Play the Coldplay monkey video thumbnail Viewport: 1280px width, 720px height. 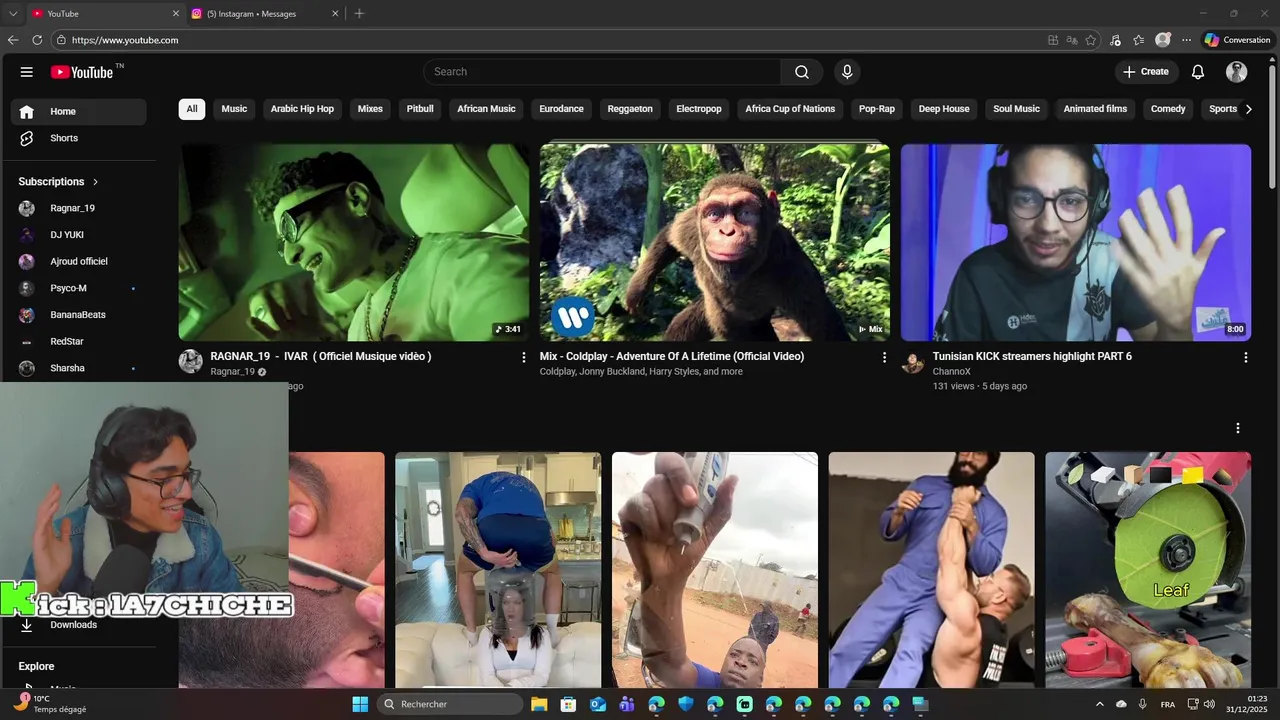click(715, 242)
